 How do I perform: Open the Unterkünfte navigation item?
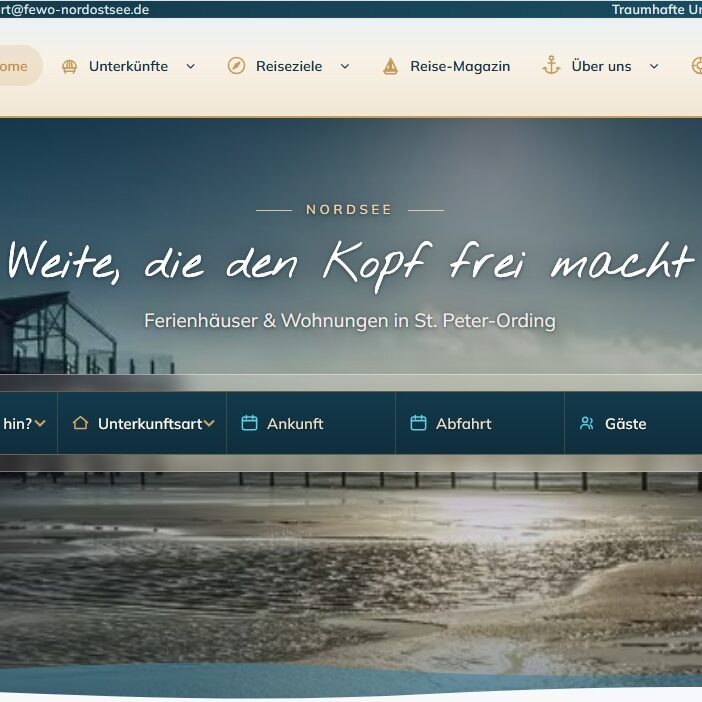coord(128,66)
